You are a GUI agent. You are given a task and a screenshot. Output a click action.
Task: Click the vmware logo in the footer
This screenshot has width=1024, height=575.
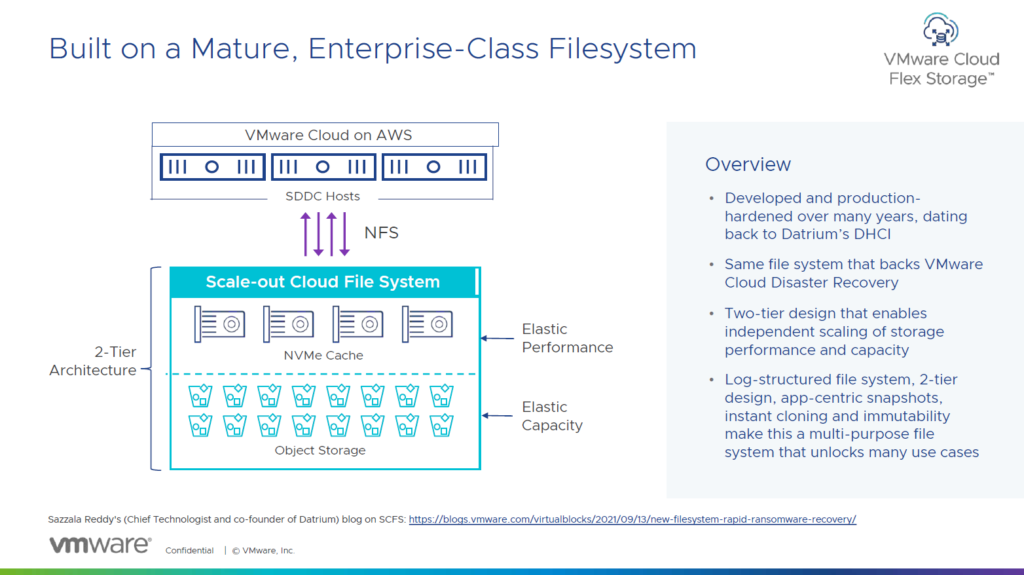click(x=100, y=545)
